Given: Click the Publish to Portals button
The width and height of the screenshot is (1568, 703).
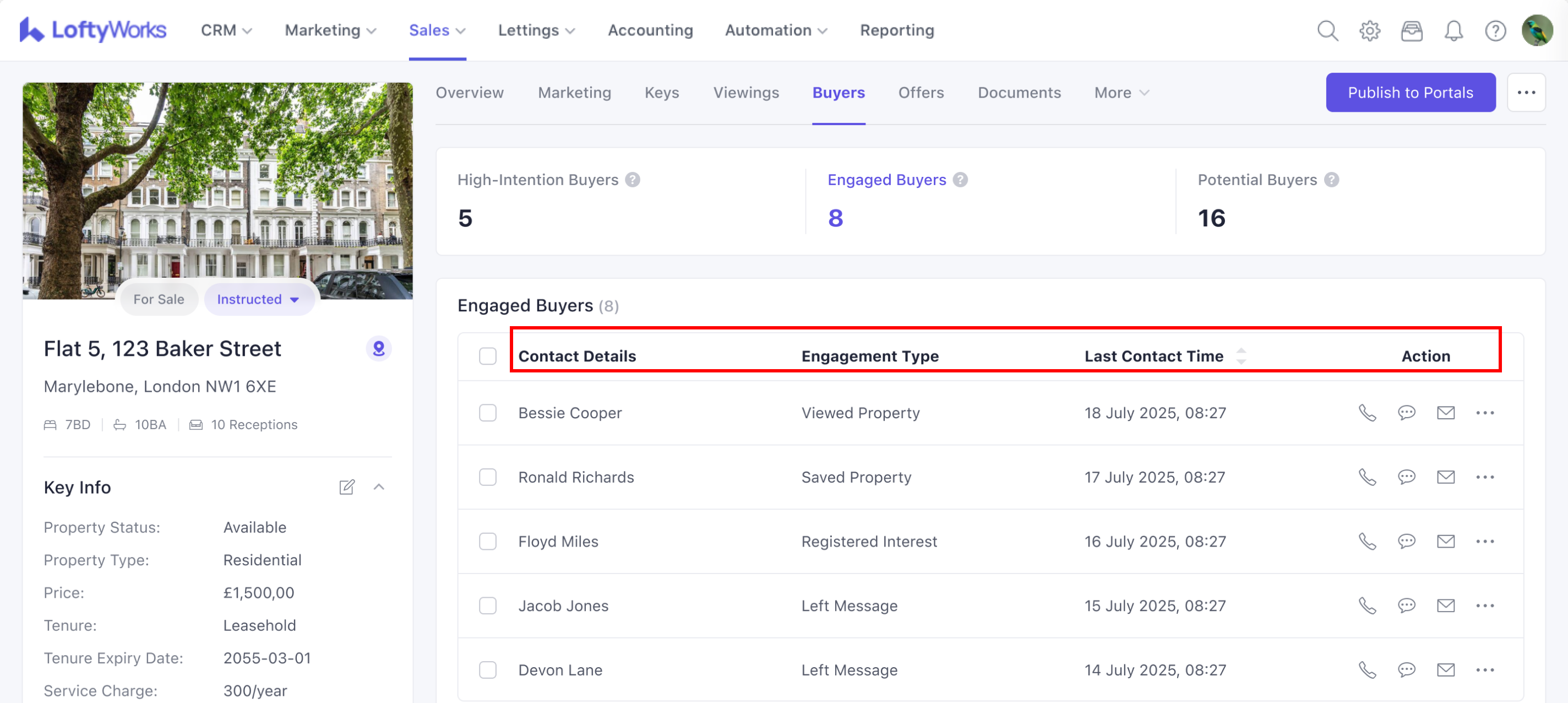Looking at the screenshot, I should (x=1410, y=93).
